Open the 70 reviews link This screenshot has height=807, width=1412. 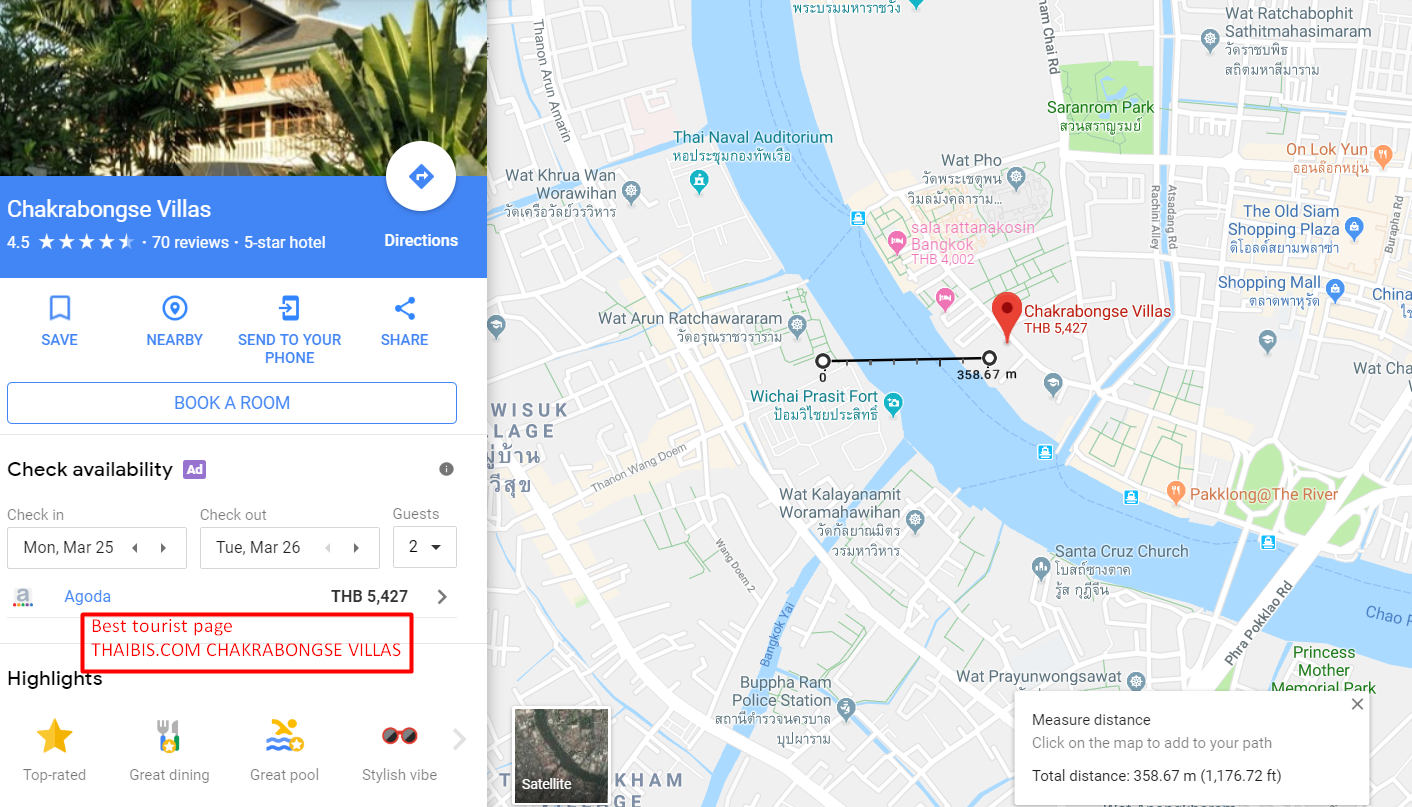pos(190,242)
